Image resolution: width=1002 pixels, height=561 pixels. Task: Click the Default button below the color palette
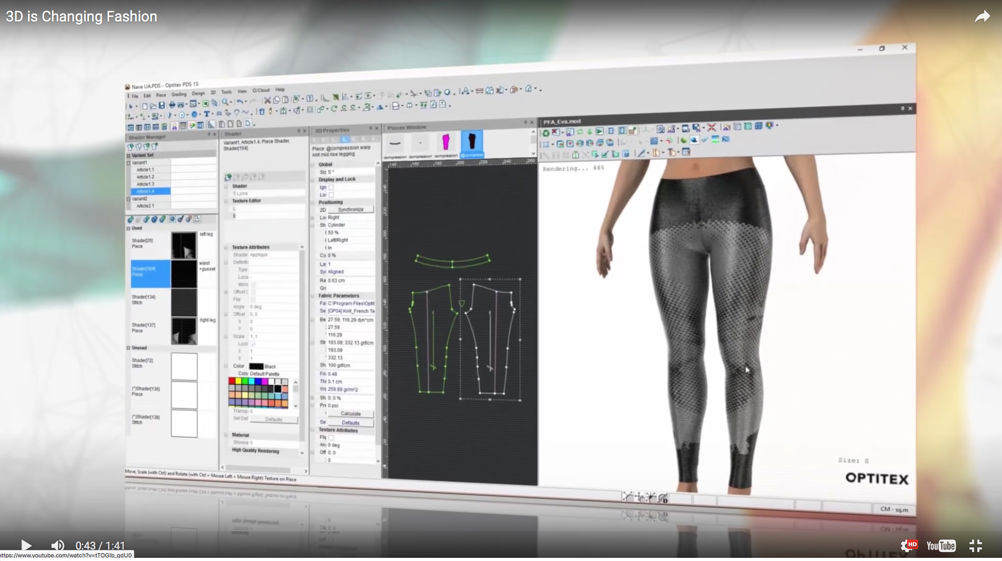point(274,420)
